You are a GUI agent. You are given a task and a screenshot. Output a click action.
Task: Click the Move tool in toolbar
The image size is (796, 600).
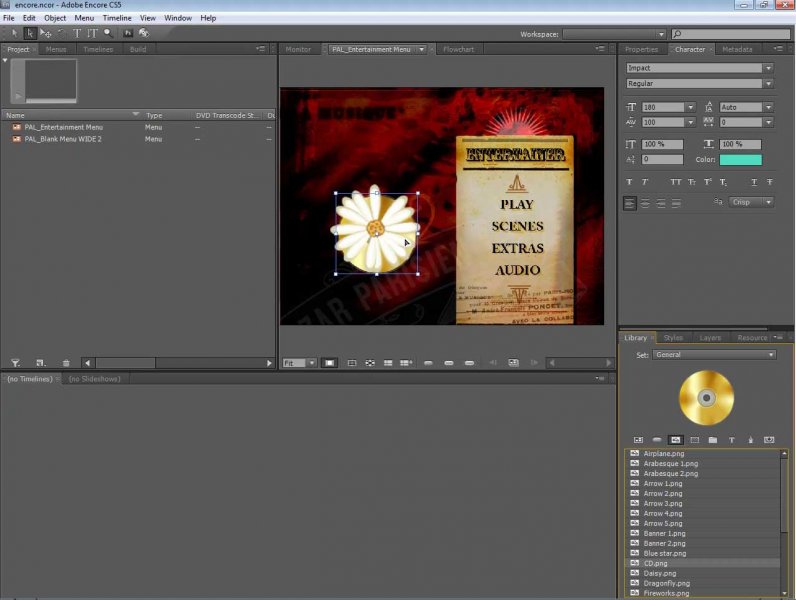click(46, 33)
